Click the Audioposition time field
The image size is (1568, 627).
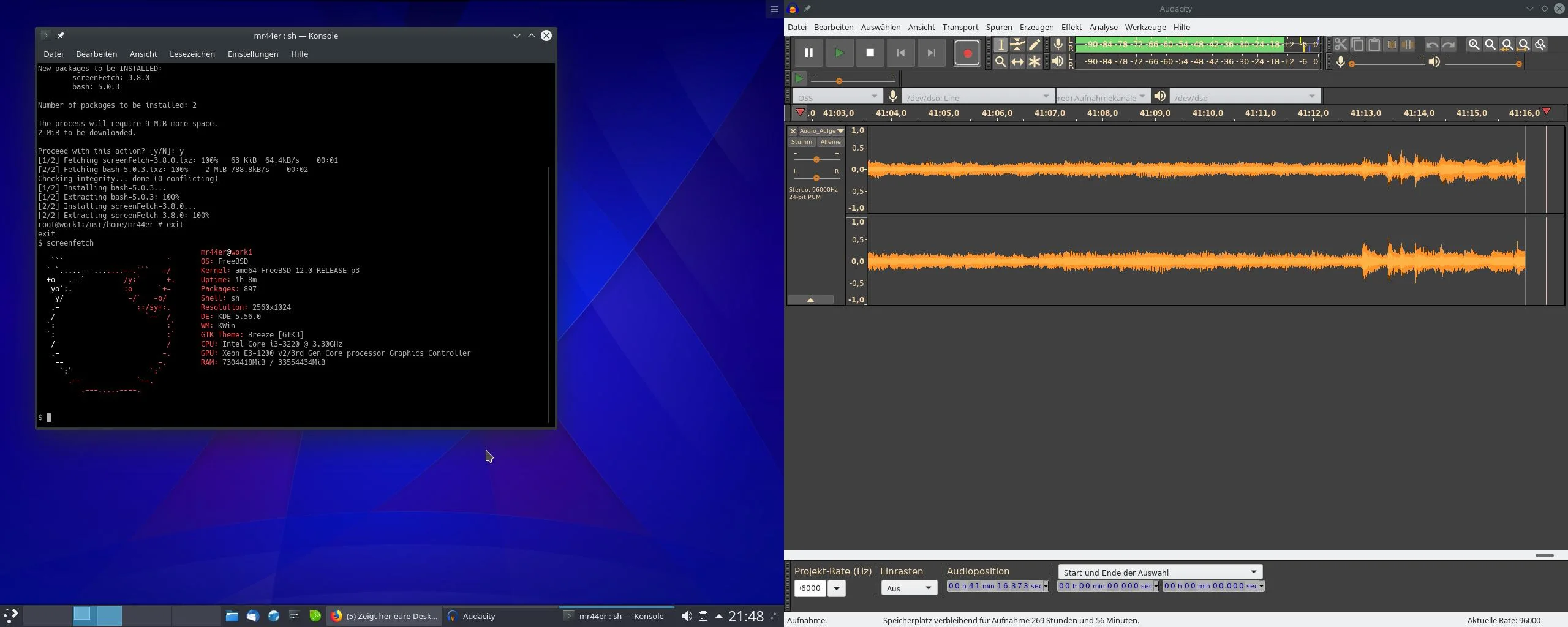(x=997, y=586)
